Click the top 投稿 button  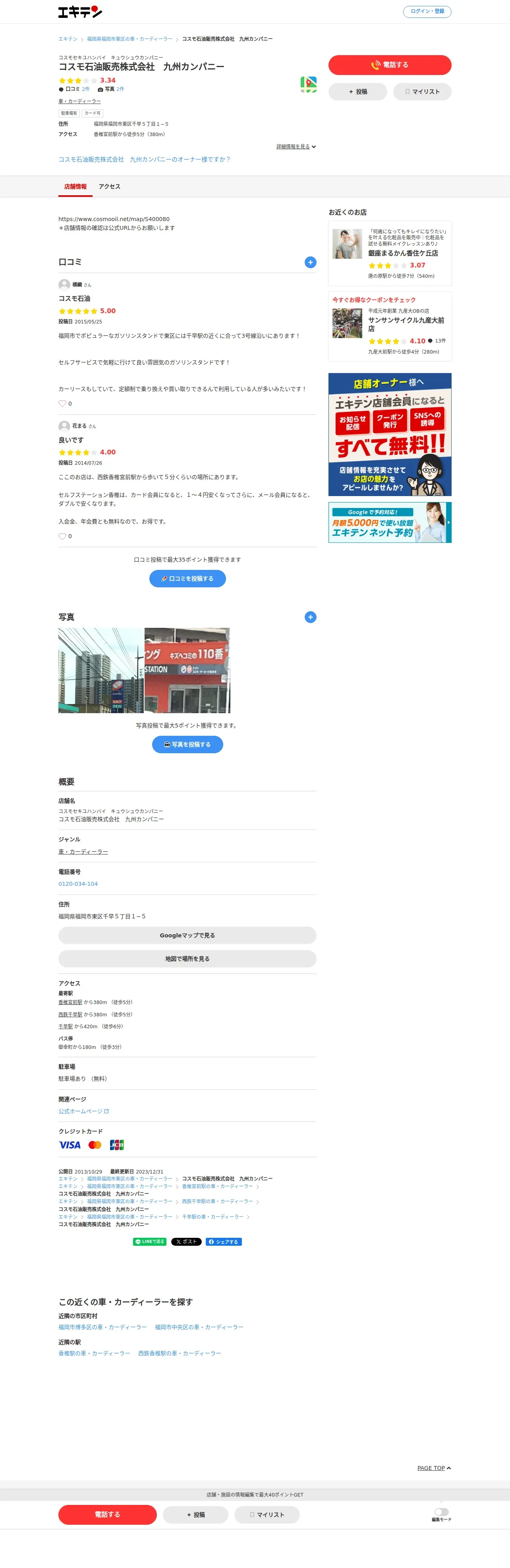357,92
